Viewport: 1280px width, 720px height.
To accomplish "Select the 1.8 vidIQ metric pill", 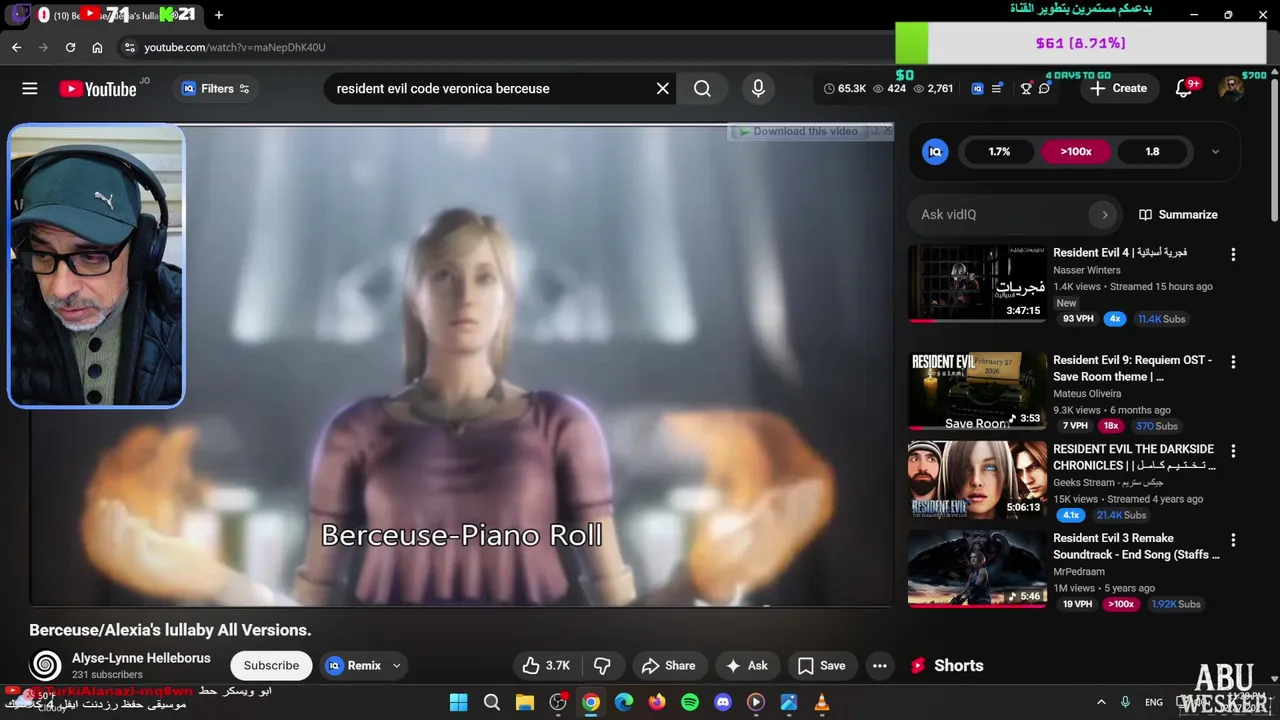I will click(x=1152, y=152).
